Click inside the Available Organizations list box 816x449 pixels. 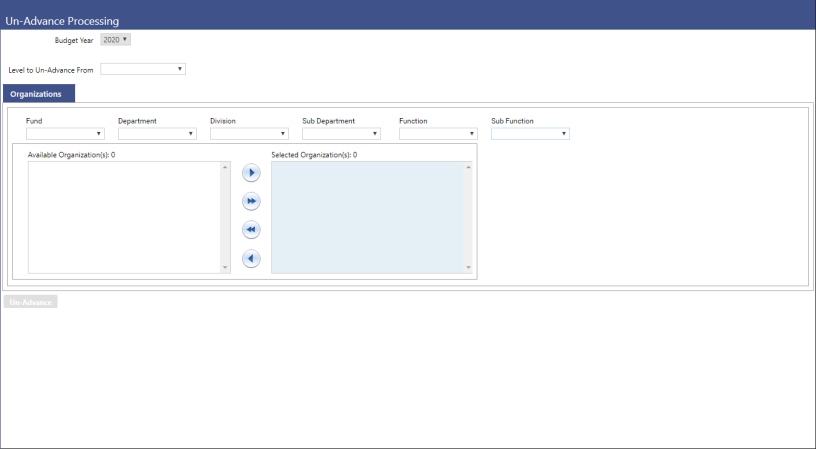coord(124,217)
